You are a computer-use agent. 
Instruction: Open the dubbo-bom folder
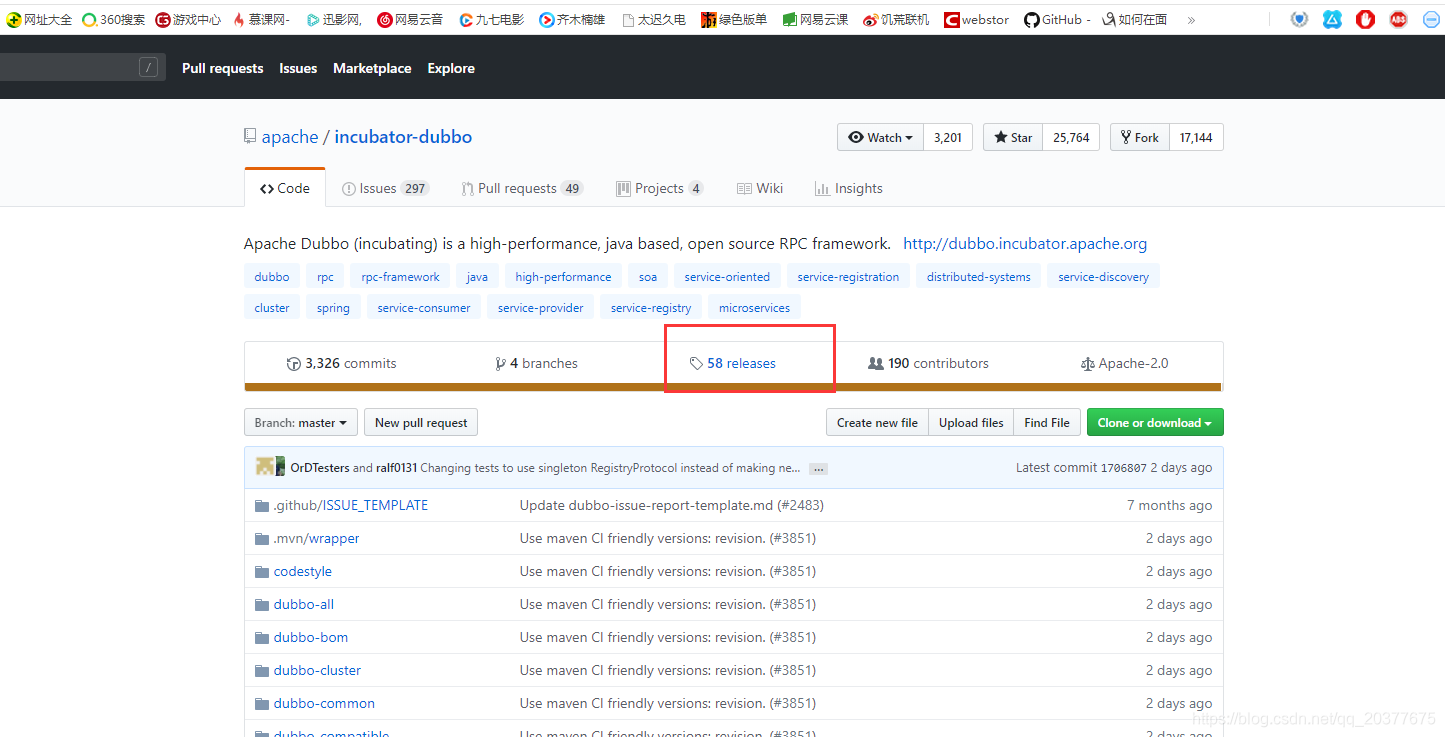tap(311, 637)
